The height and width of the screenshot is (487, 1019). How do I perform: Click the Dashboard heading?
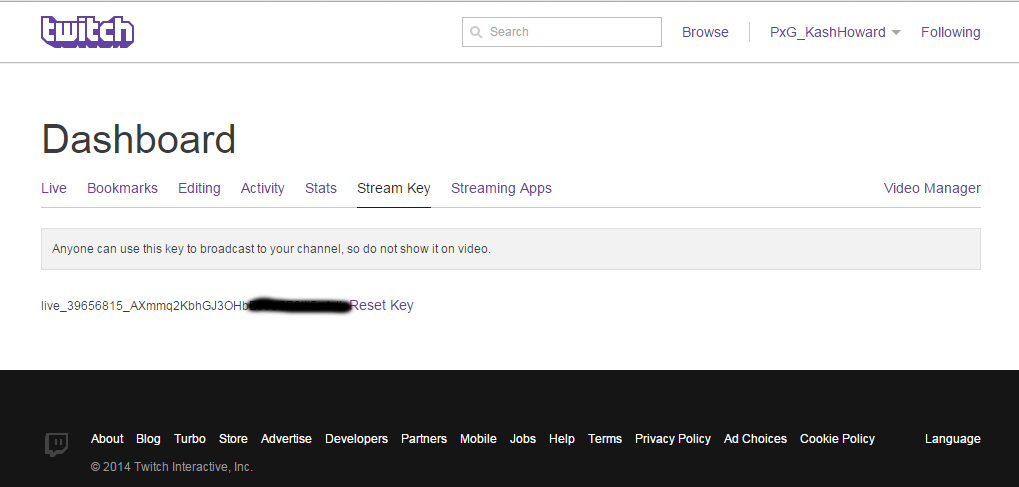[x=138, y=139]
